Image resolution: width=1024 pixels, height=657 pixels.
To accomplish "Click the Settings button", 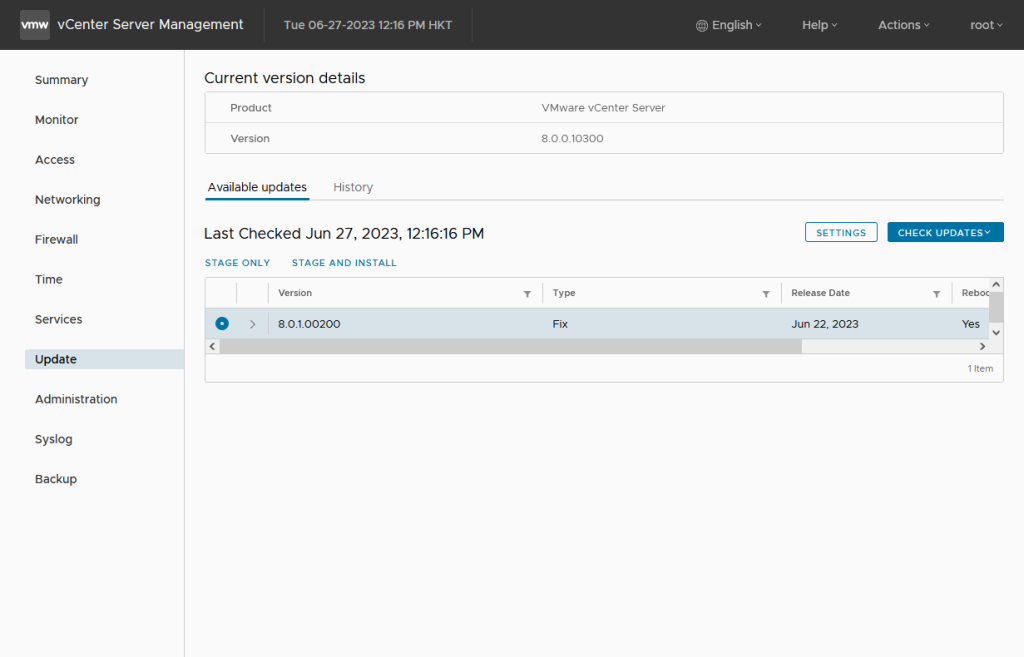I will [x=841, y=232].
